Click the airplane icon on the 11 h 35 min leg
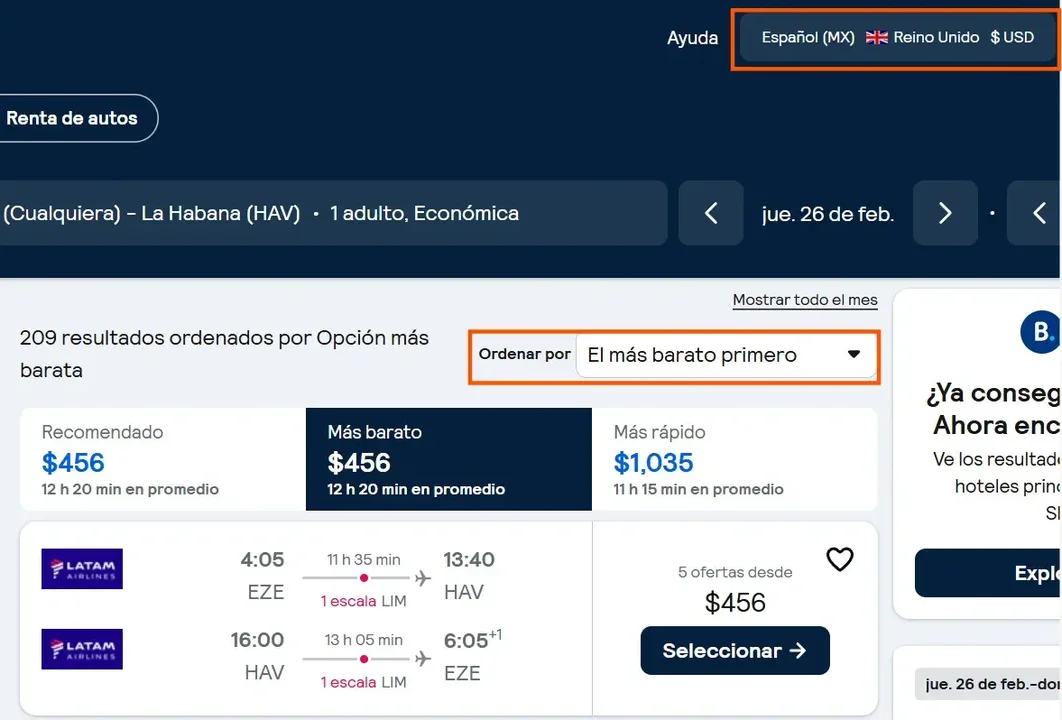 [423, 578]
